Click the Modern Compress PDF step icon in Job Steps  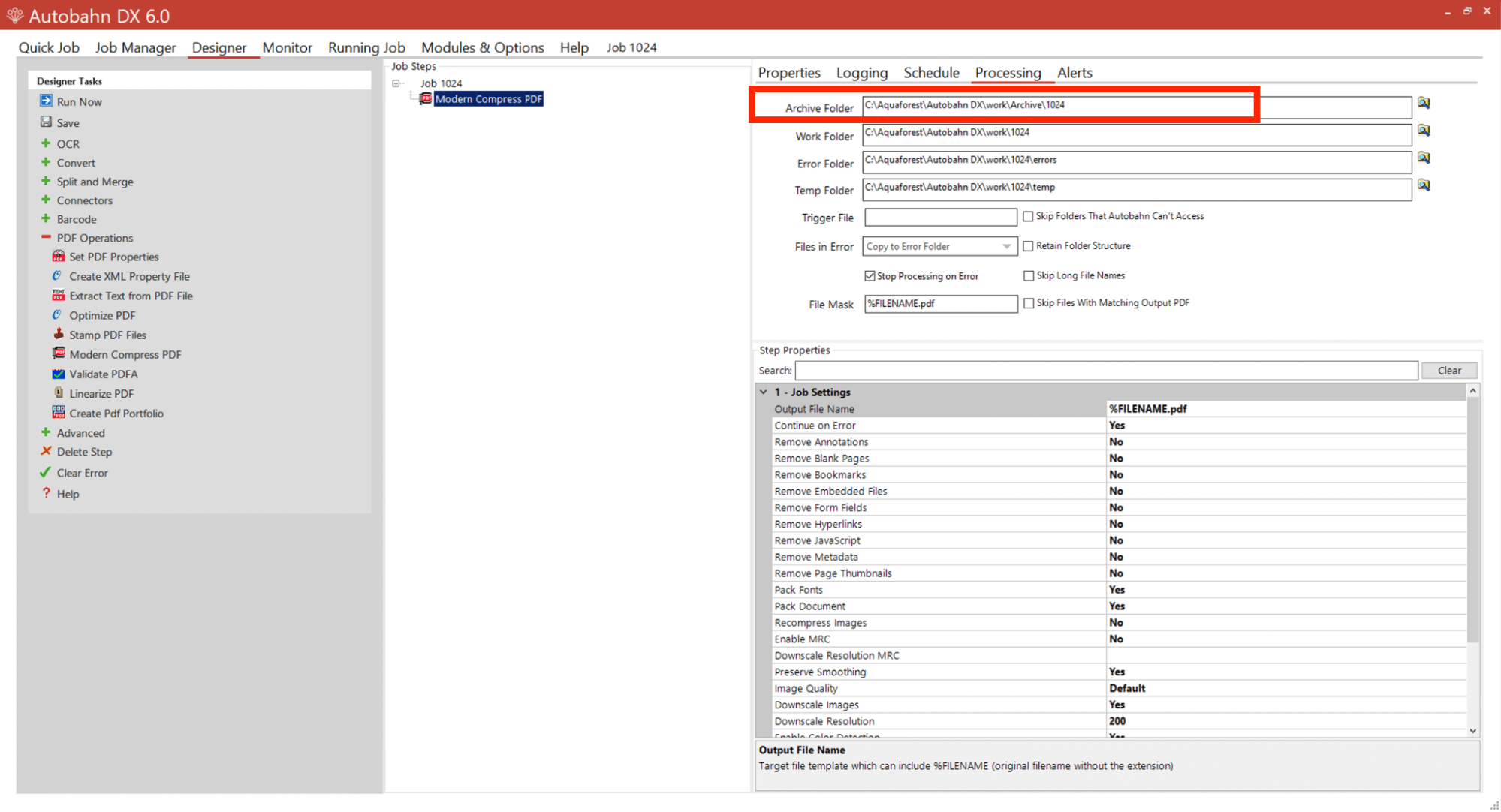[x=426, y=98]
